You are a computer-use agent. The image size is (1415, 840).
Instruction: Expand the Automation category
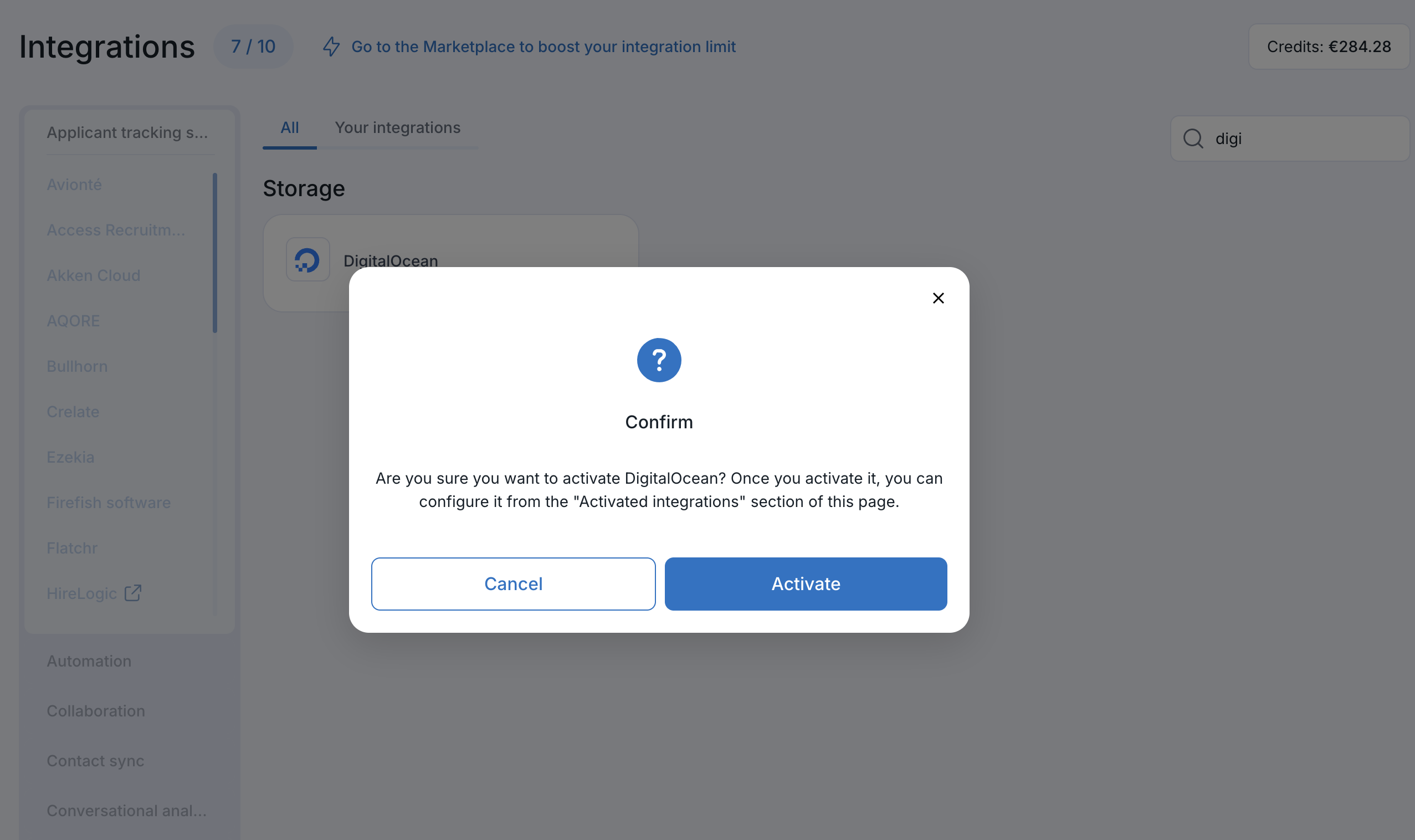(89, 660)
